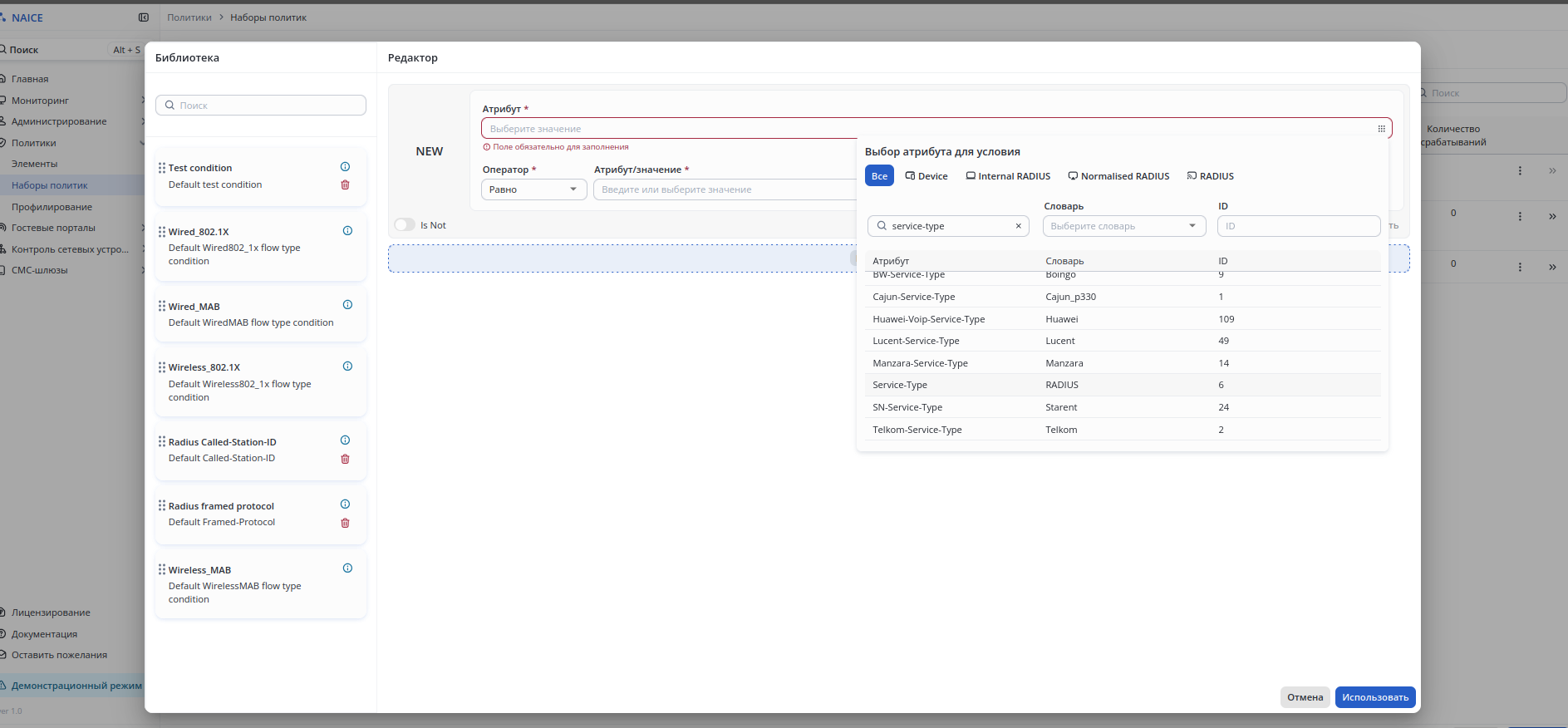Collapse the NAICE sidebar panel
This screenshot has width=1568, height=728.
coord(144,17)
